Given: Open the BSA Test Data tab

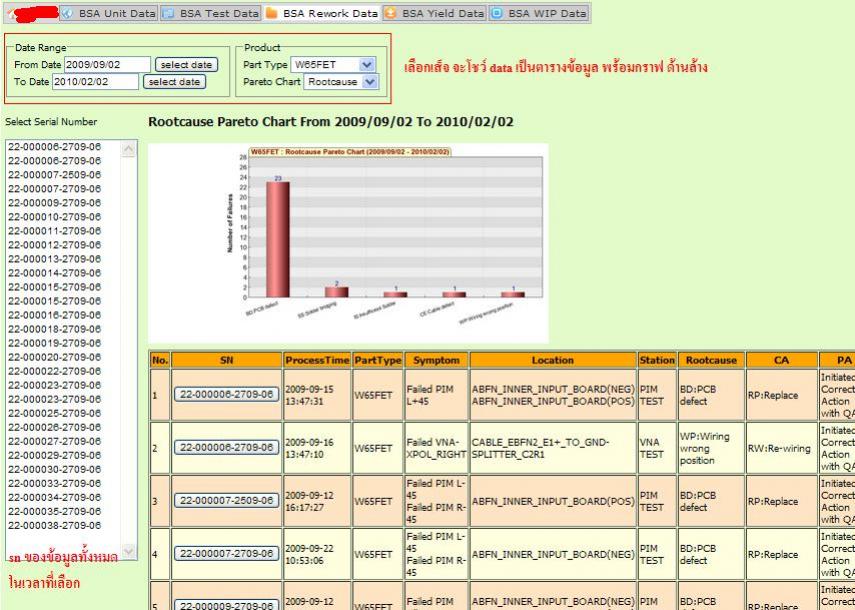Looking at the screenshot, I should (x=210, y=14).
